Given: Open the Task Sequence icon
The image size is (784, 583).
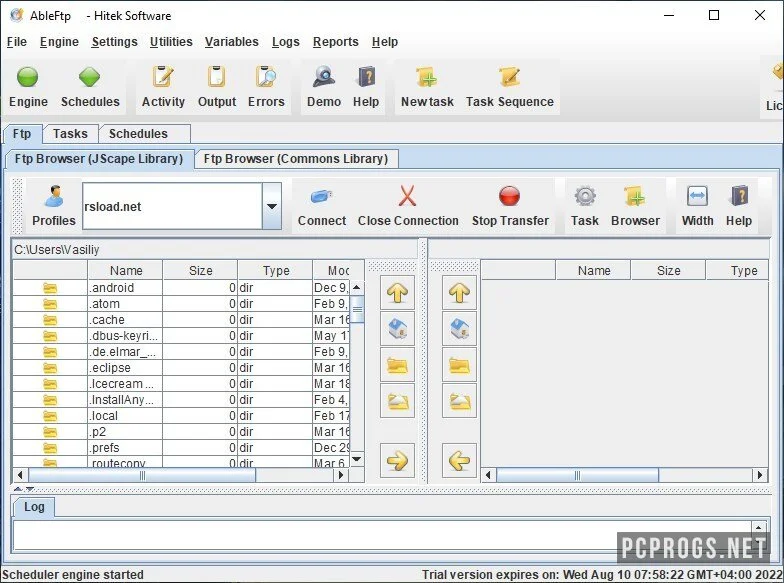Looking at the screenshot, I should pyautogui.click(x=510, y=78).
